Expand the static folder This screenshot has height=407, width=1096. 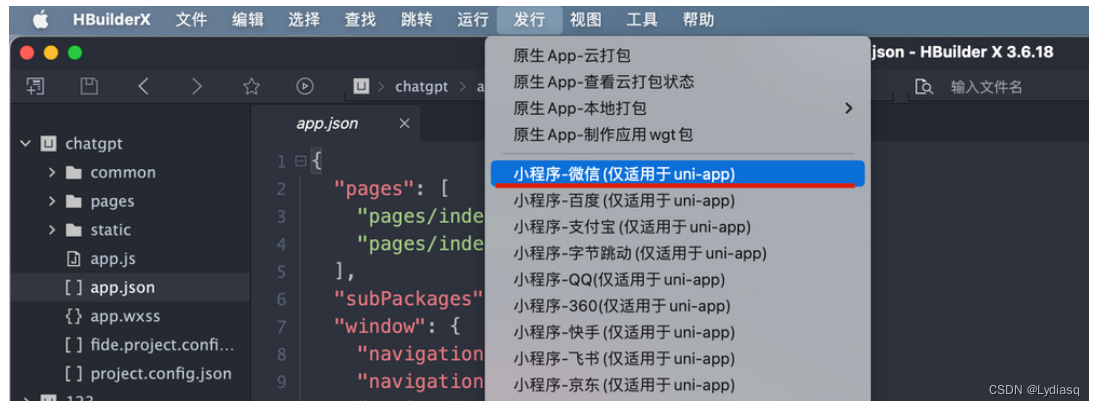click(x=52, y=230)
